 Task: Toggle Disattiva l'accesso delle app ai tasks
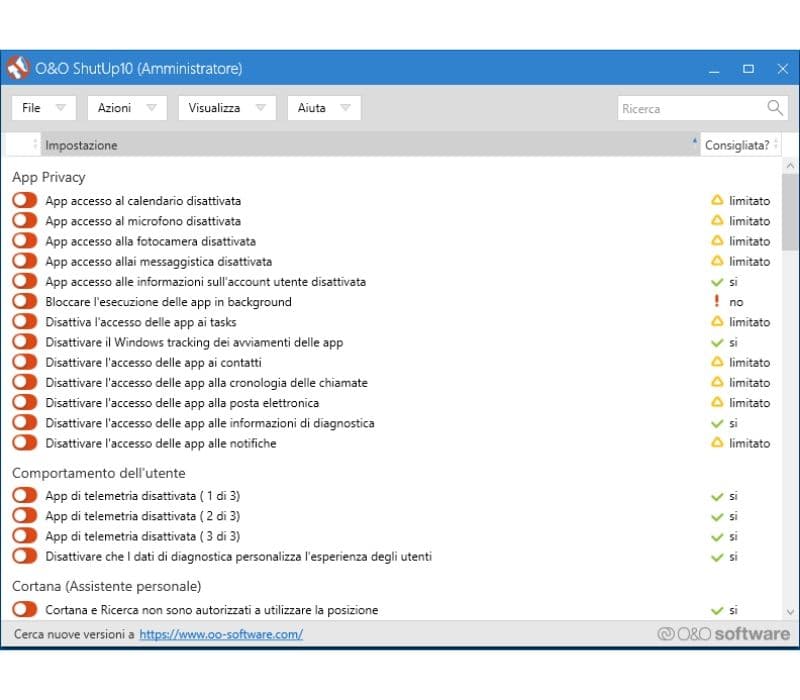tap(25, 321)
